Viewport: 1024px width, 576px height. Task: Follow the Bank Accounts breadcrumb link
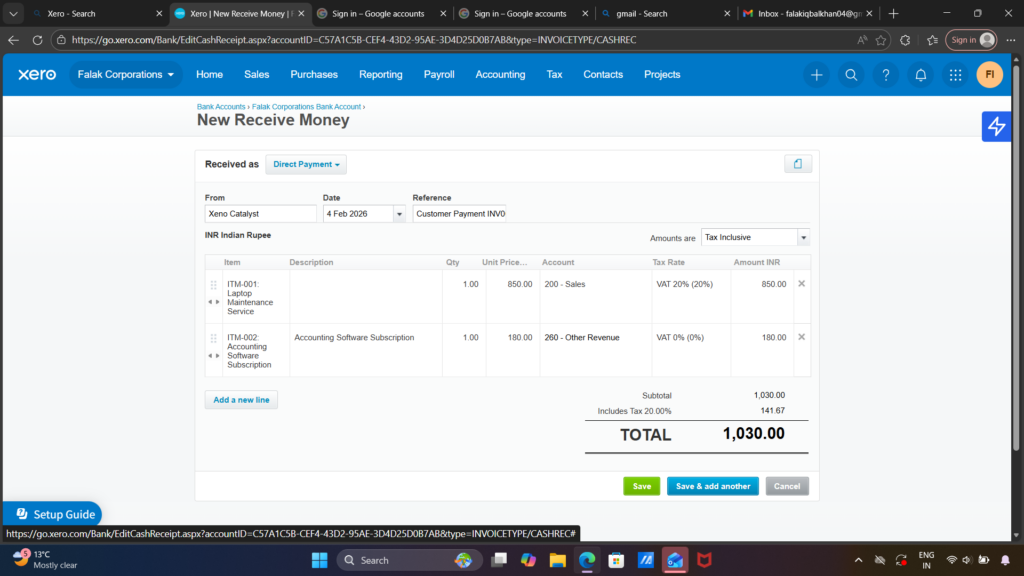[221, 106]
